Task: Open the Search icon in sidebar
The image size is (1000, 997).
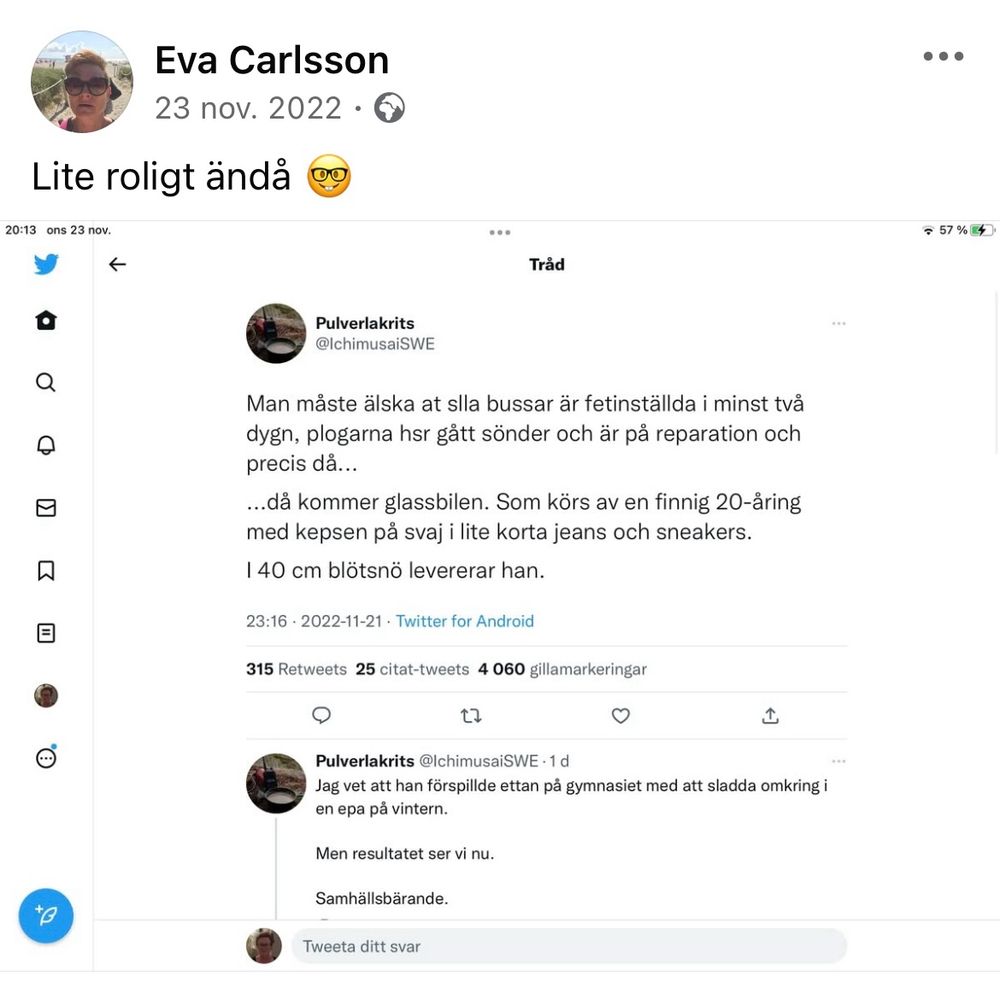Action: coord(46,382)
